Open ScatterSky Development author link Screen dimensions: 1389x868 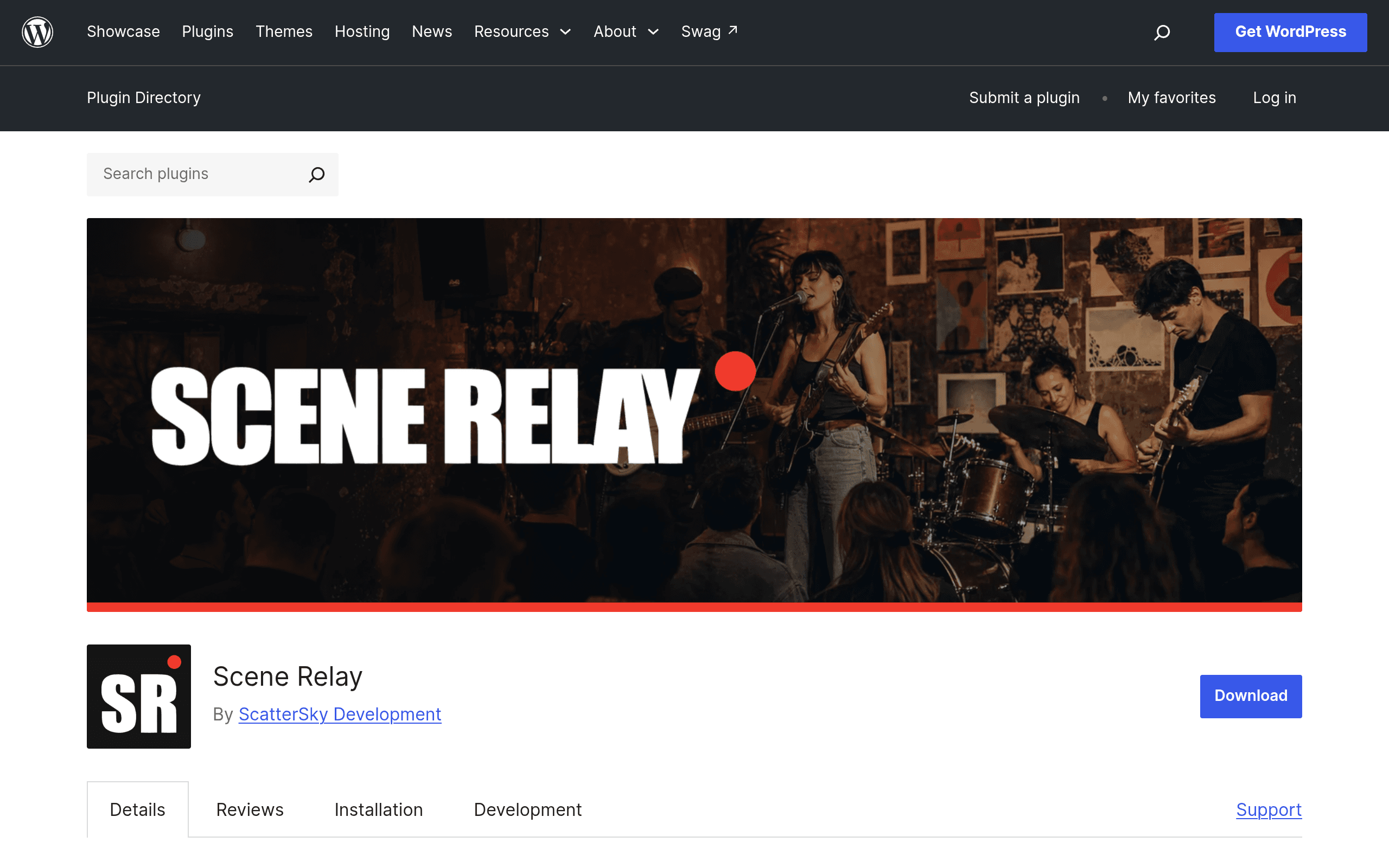[340, 714]
